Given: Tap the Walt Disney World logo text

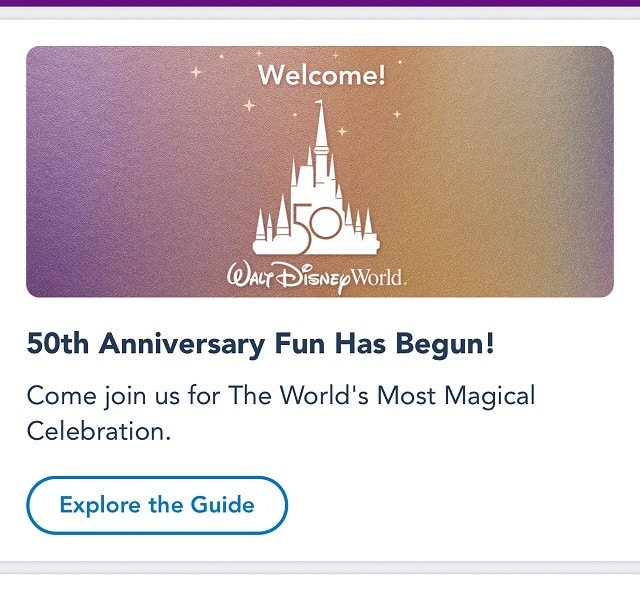Looking at the screenshot, I should coord(316,278).
